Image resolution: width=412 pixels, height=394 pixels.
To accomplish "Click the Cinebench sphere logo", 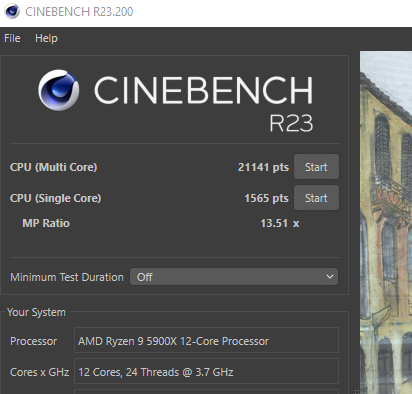I will pyautogui.click(x=59, y=90).
